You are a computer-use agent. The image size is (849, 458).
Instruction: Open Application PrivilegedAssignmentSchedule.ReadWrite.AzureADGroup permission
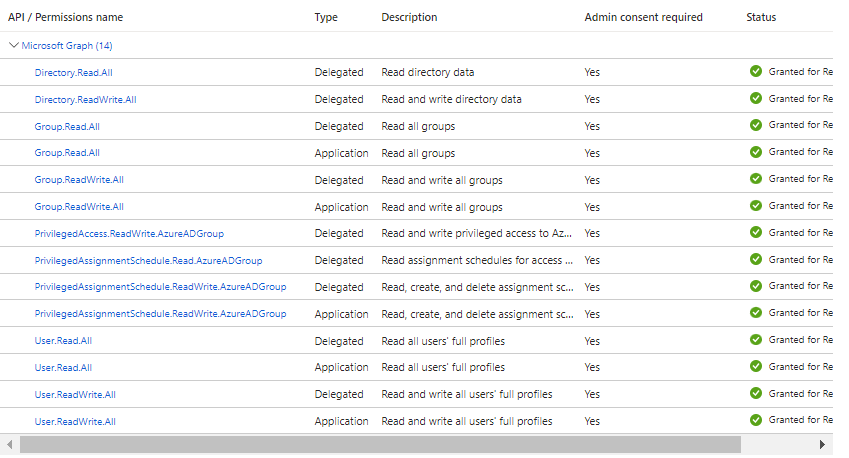(160, 314)
